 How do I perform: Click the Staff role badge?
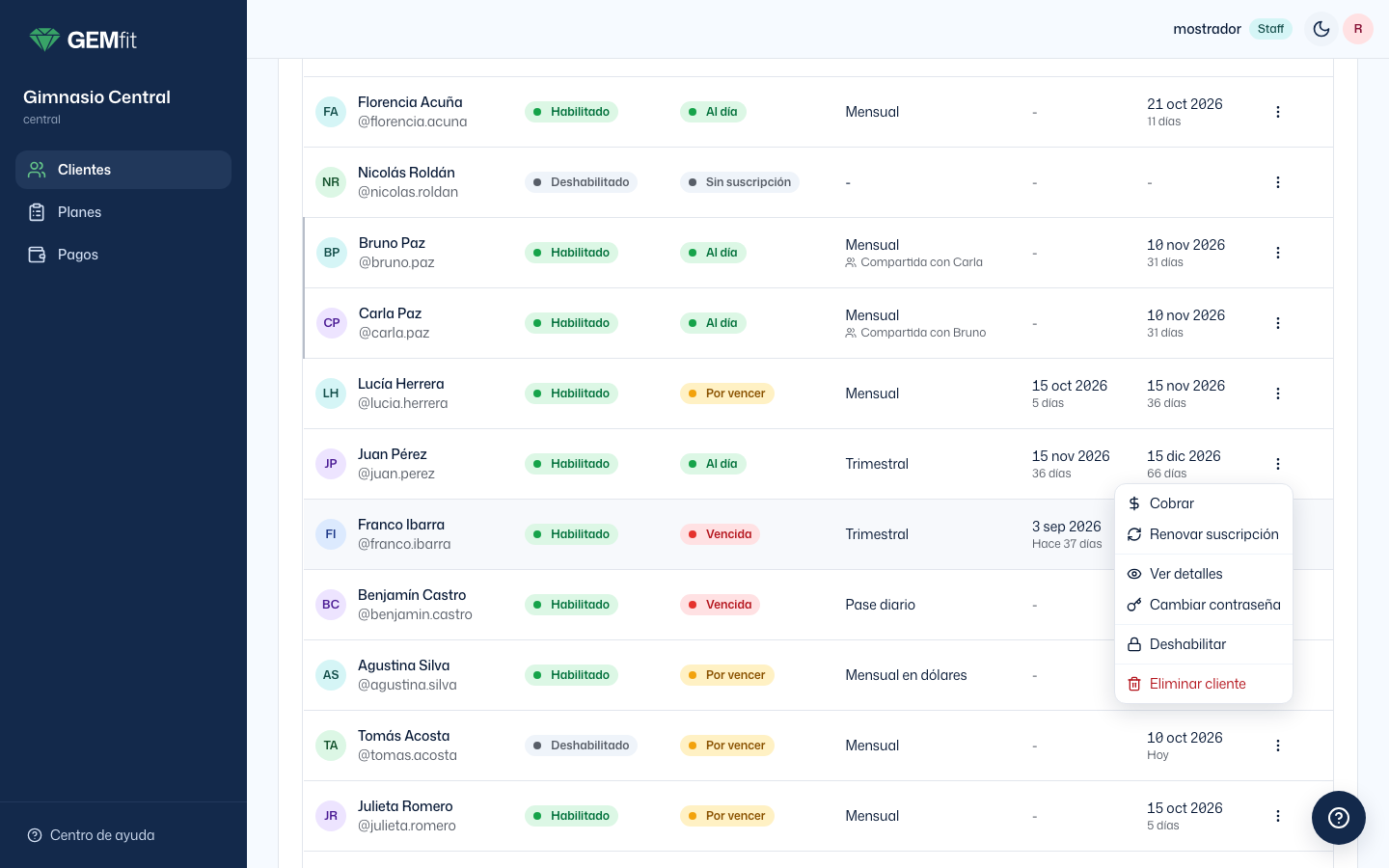point(1270,29)
